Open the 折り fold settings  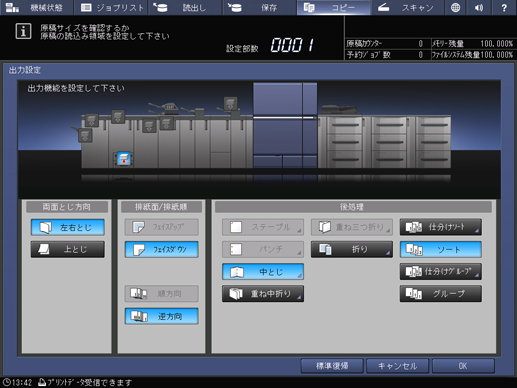click(352, 249)
